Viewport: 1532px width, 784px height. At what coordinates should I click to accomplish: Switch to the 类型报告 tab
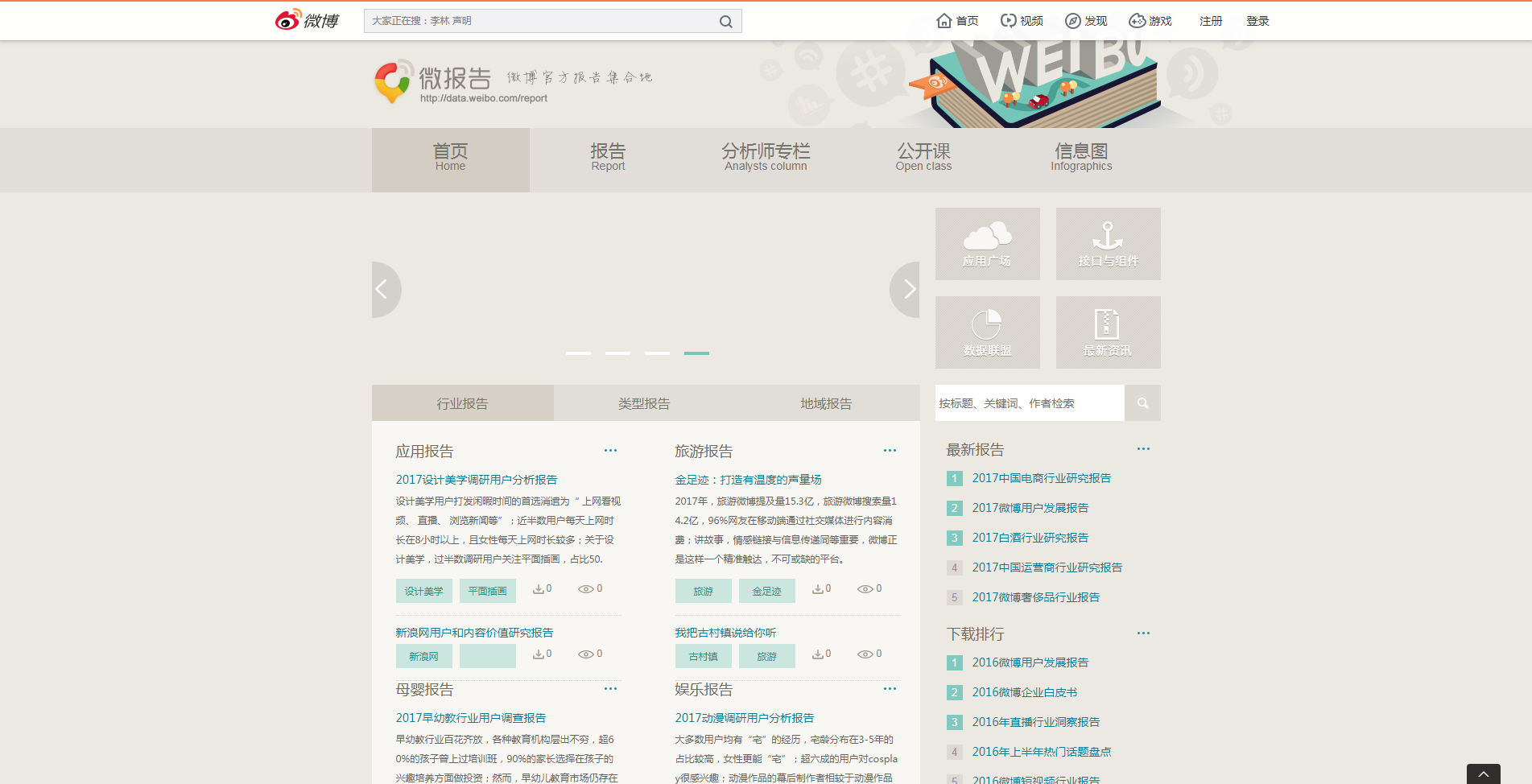(644, 403)
